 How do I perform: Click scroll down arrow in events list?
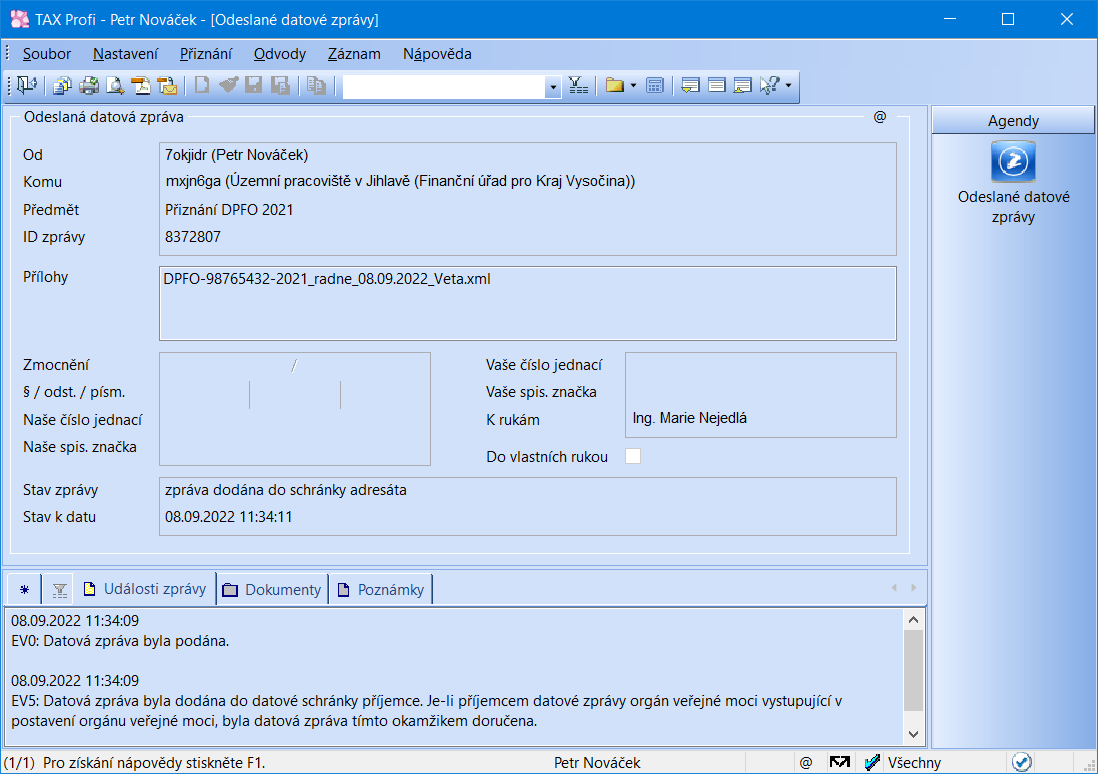pos(913,734)
